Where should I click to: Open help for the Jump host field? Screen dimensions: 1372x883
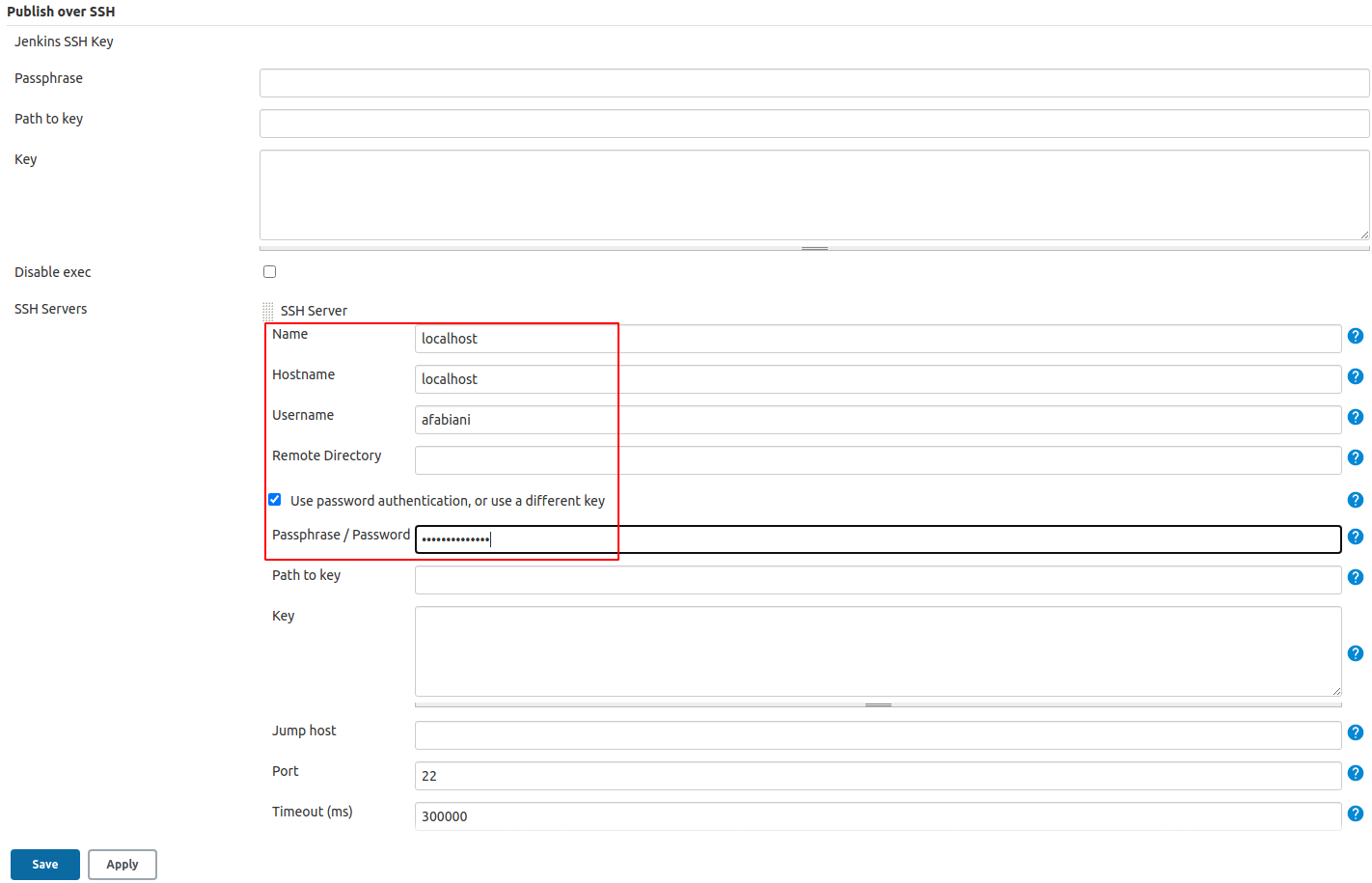[x=1355, y=733]
